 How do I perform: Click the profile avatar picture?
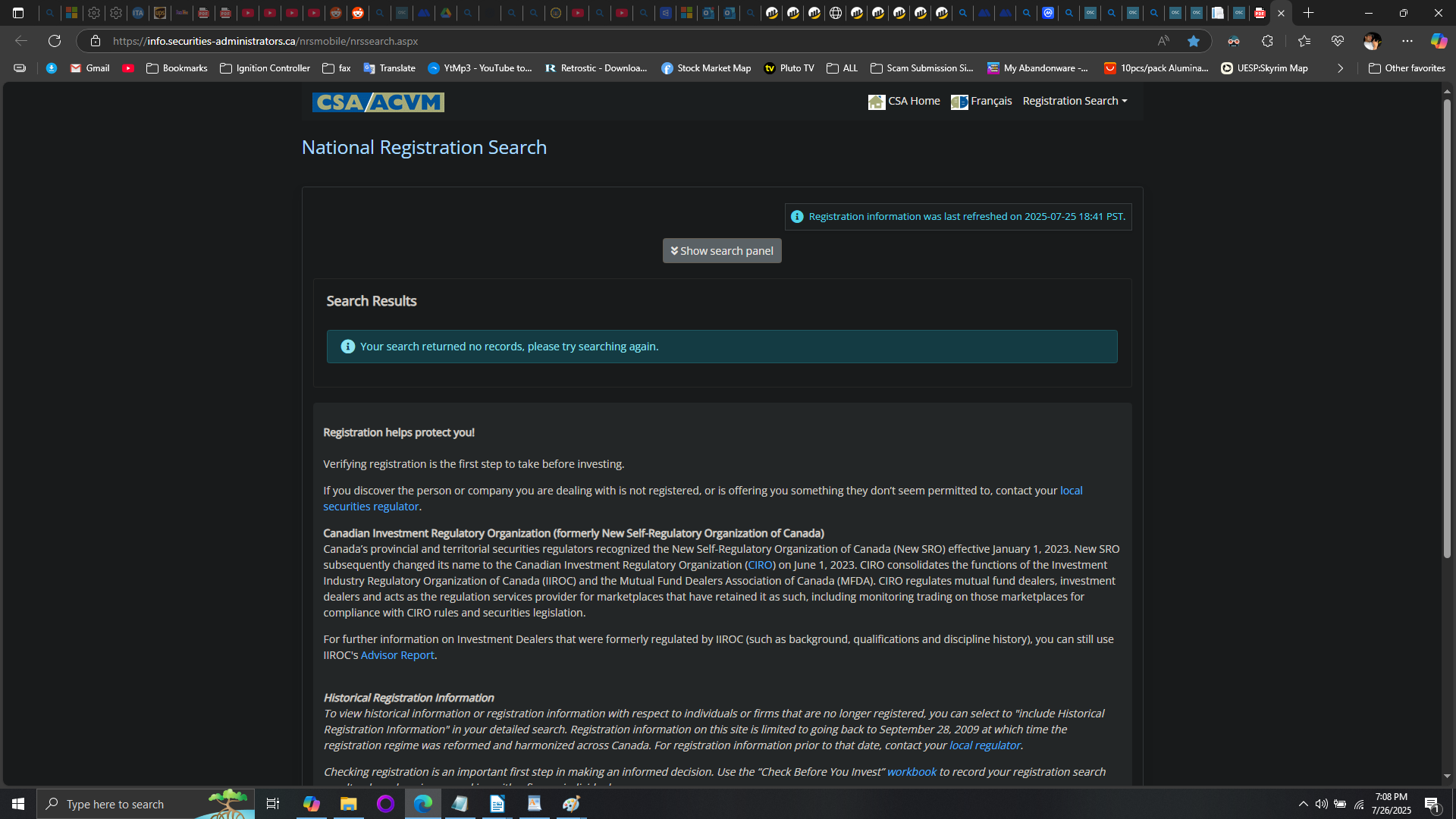[1372, 41]
